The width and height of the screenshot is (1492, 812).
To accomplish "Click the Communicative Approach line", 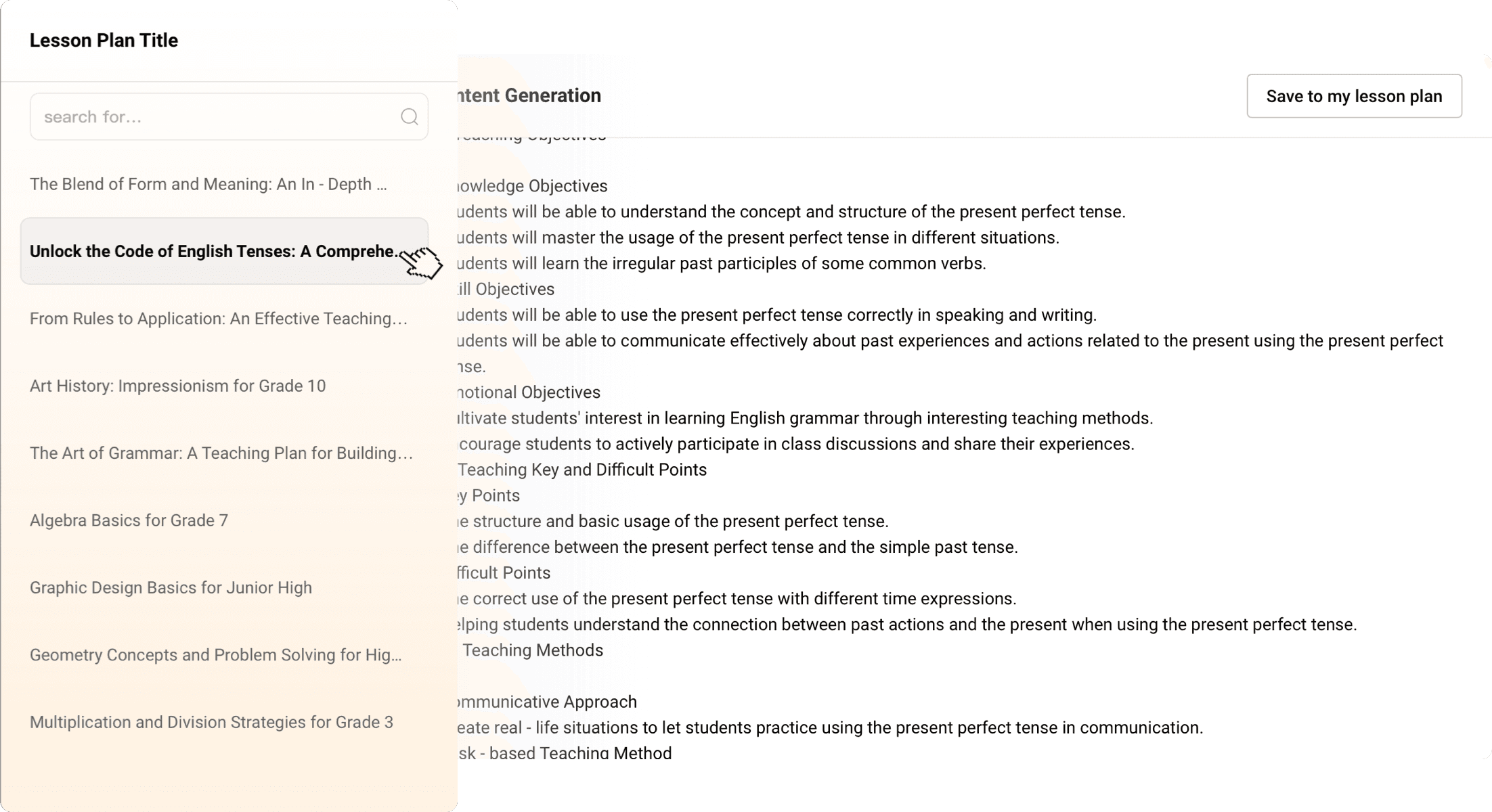I will pyautogui.click(x=547, y=702).
